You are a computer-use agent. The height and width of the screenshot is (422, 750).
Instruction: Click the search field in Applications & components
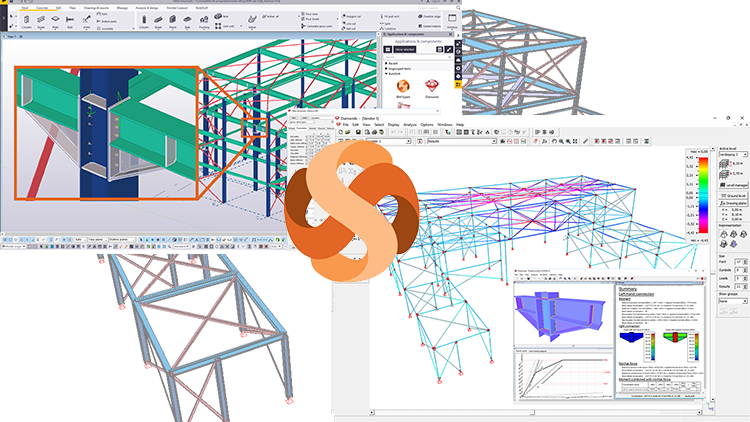pos(418,57)
